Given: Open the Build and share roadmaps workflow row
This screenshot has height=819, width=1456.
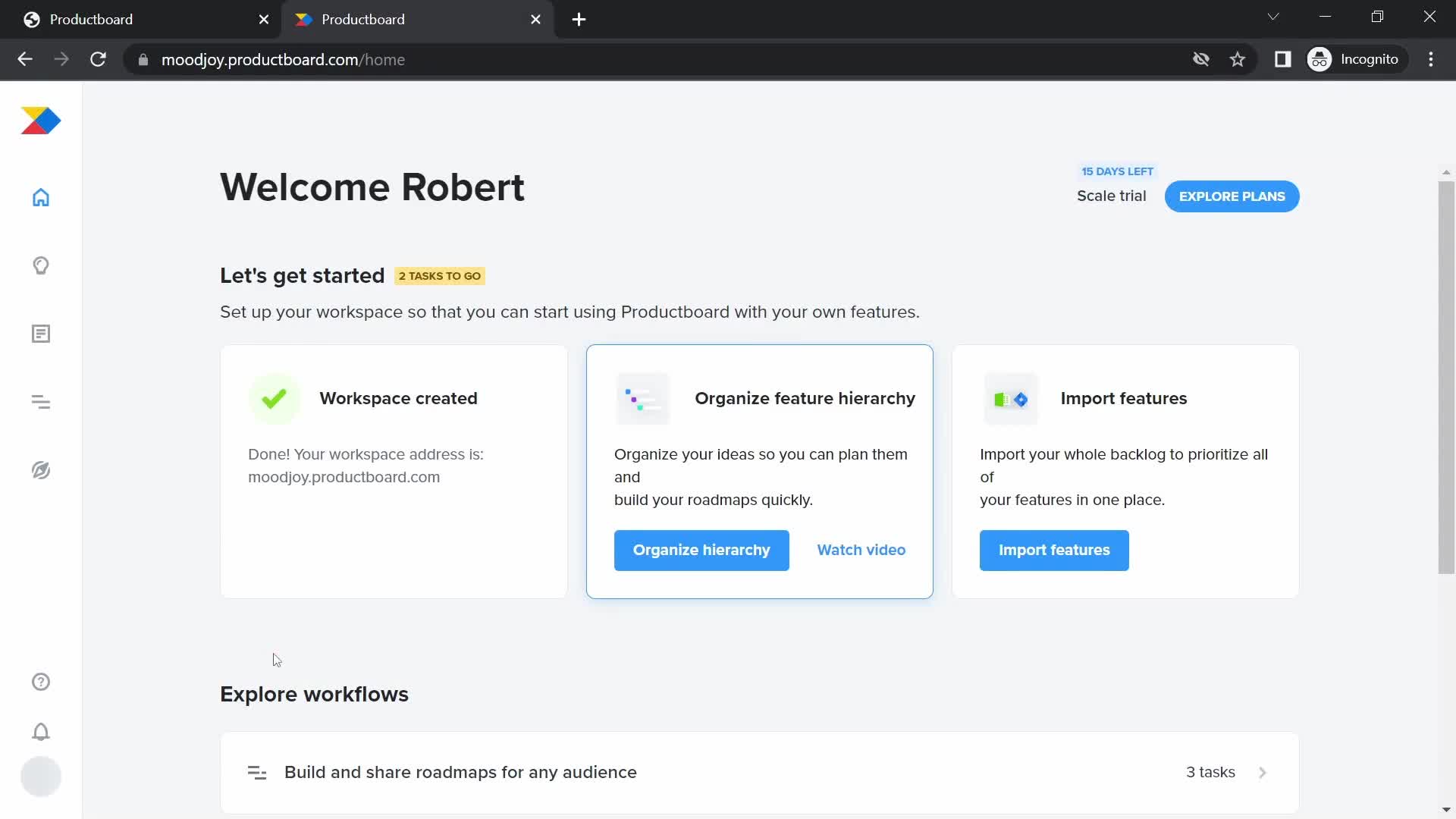Looking at the screenshot, I should tap(759, 773).
